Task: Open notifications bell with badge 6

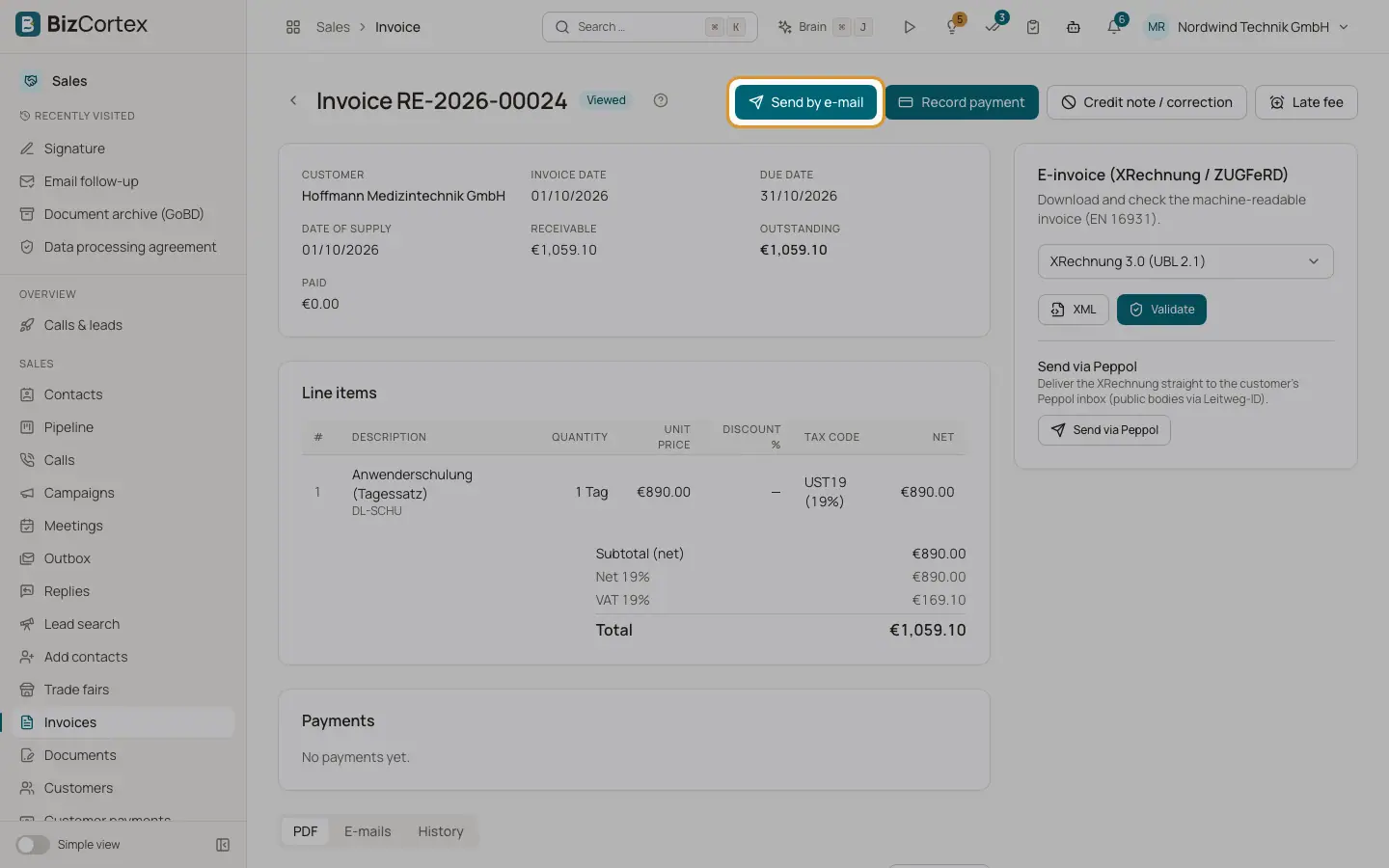Action: [1114, 27]
